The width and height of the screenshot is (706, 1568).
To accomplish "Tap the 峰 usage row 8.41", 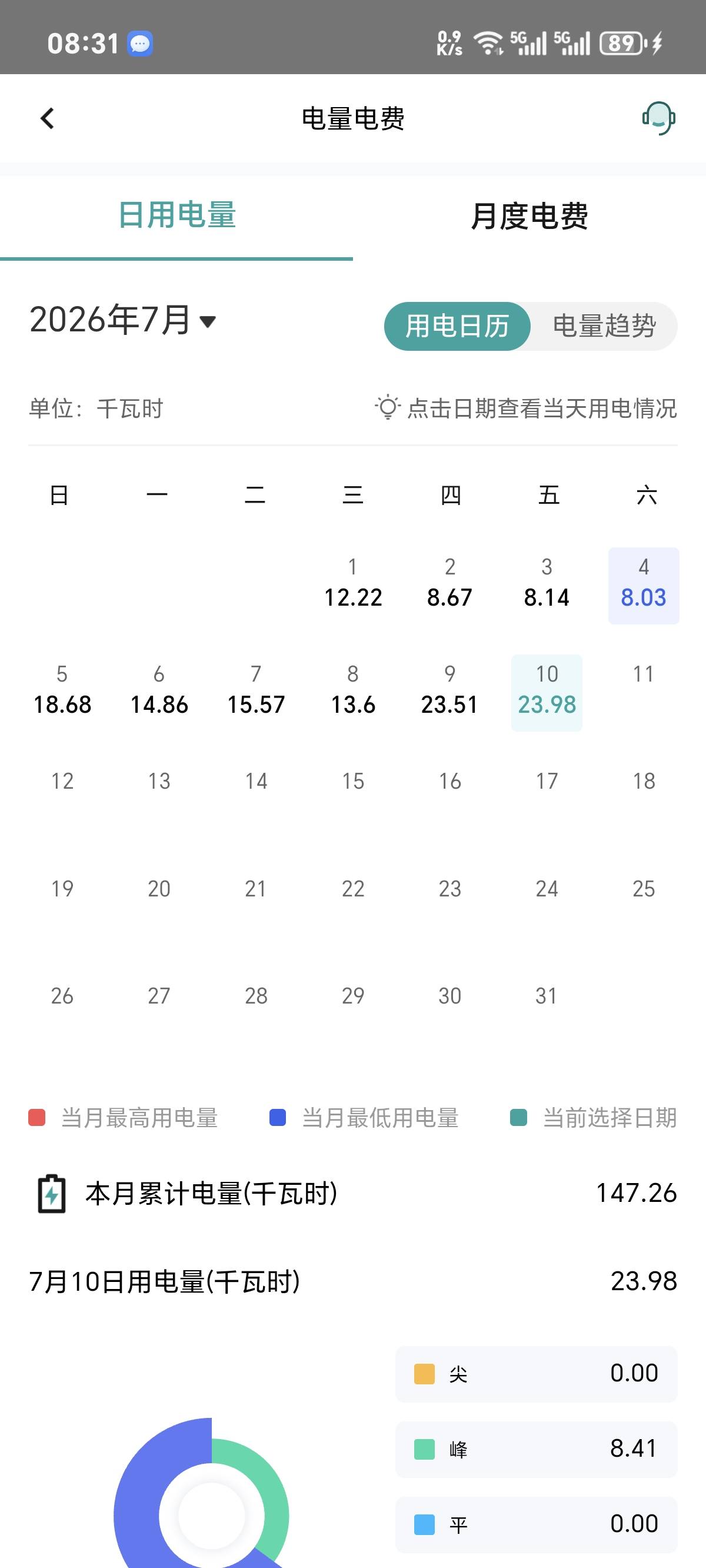I will (536, 1449).
